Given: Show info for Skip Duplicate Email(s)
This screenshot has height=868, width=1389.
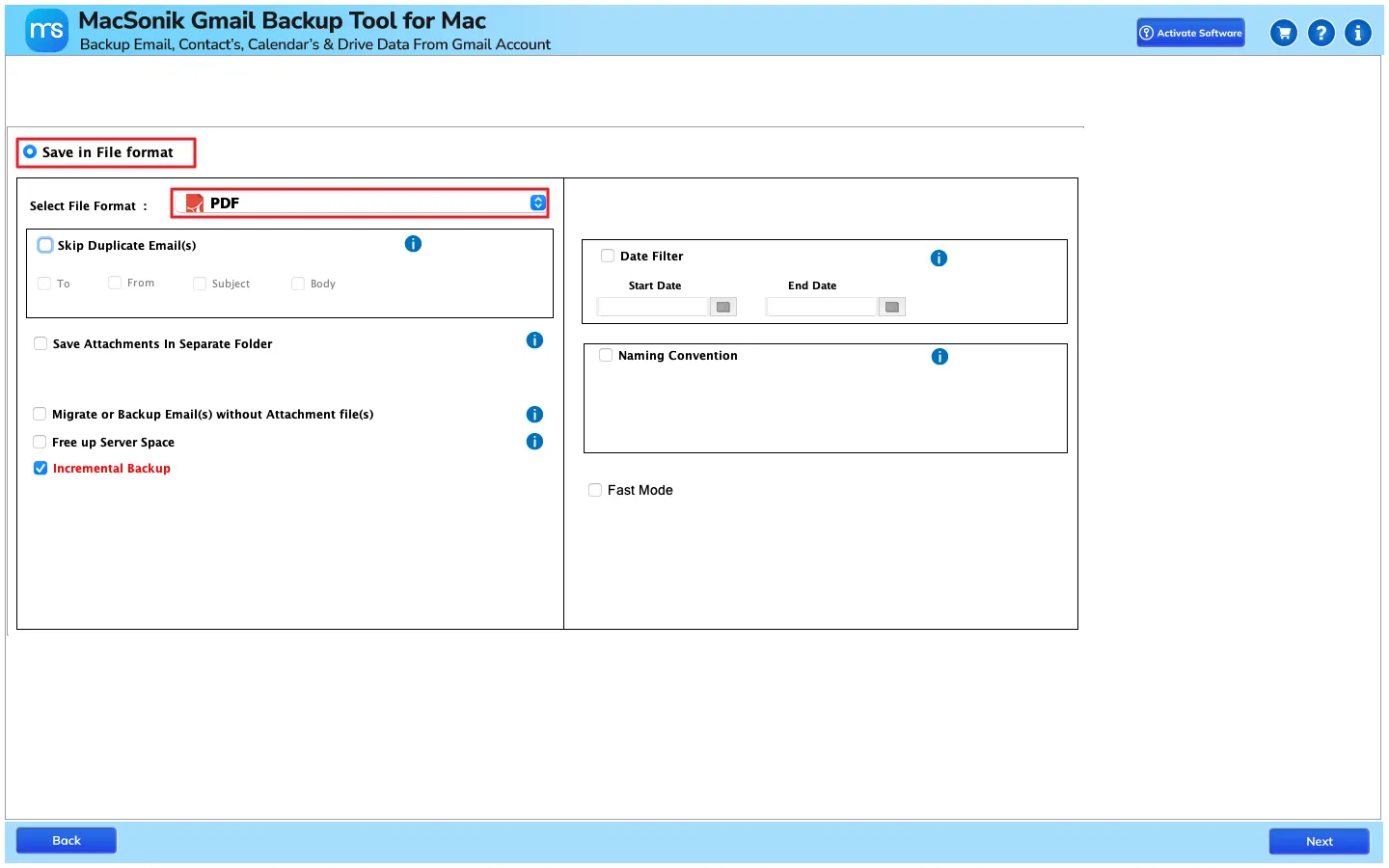Looking at the screenshot, I should (x=413, y=244).
